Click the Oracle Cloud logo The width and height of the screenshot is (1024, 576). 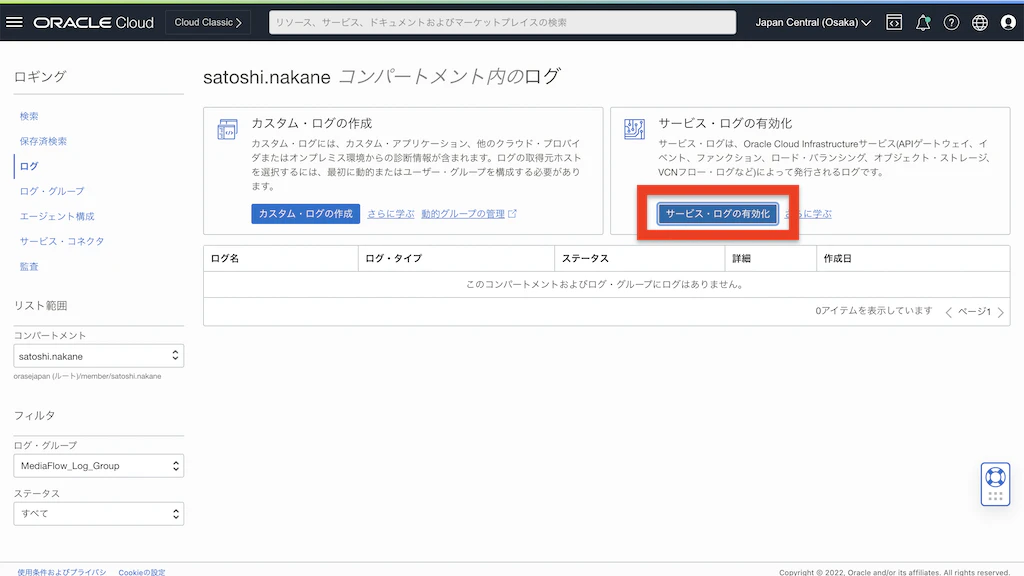click(93, 22)
